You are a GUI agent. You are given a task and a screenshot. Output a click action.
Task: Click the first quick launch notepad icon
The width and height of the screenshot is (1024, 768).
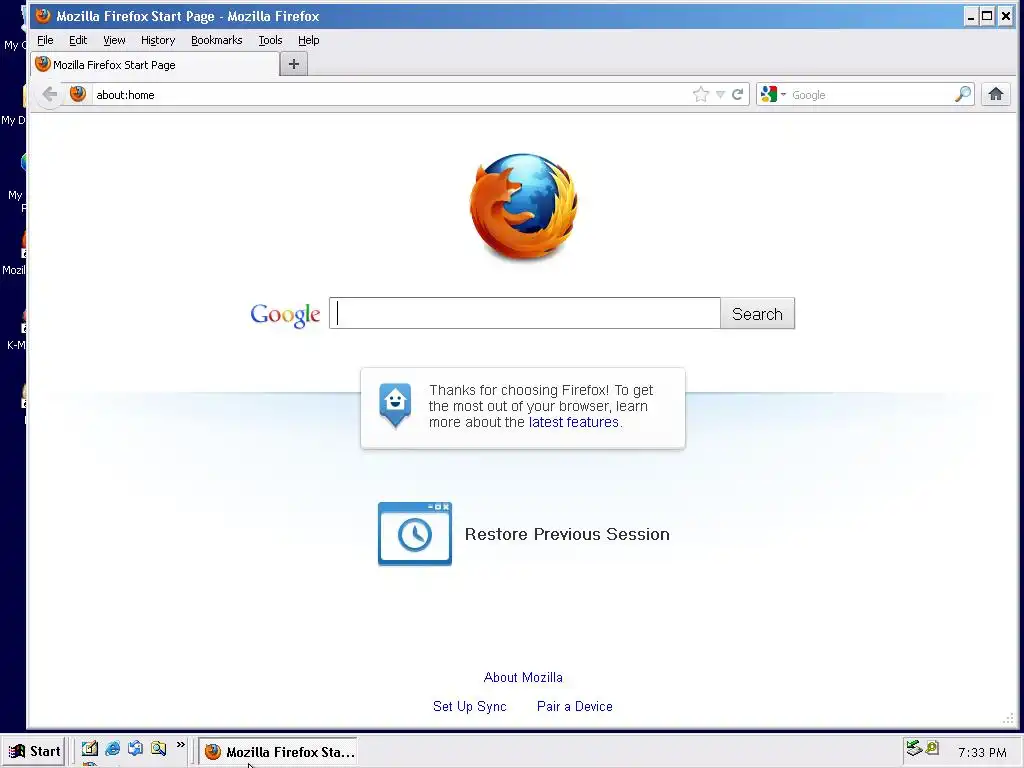[x=89, y=748]
